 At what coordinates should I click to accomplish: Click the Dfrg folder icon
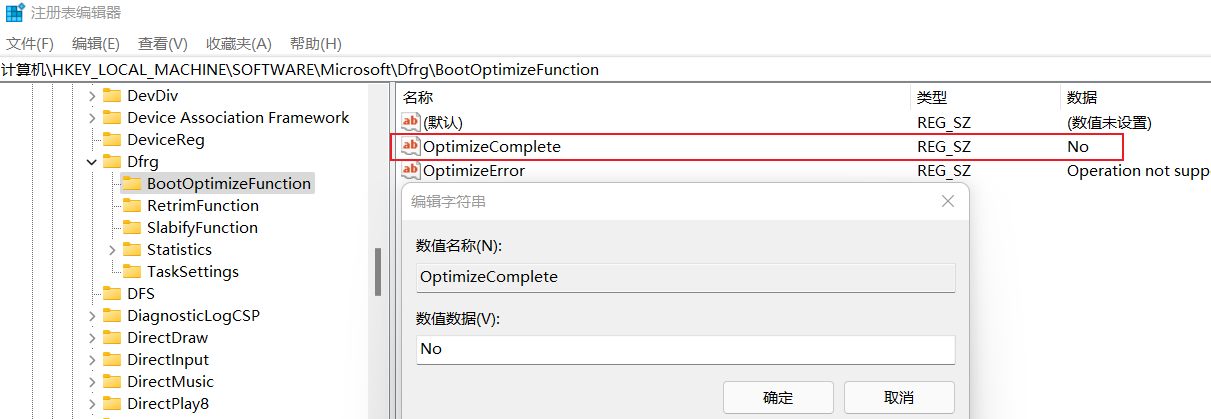click(x=112, y=162)
